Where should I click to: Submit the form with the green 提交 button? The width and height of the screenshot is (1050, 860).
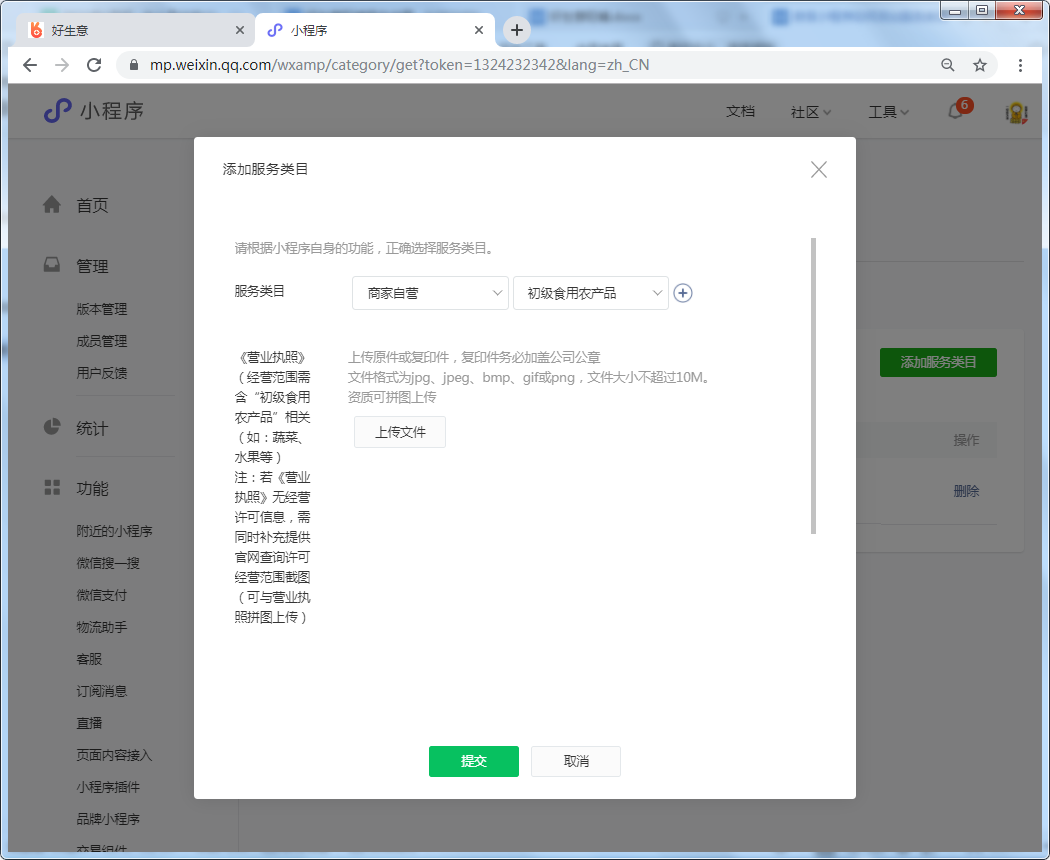coord(473,761)
